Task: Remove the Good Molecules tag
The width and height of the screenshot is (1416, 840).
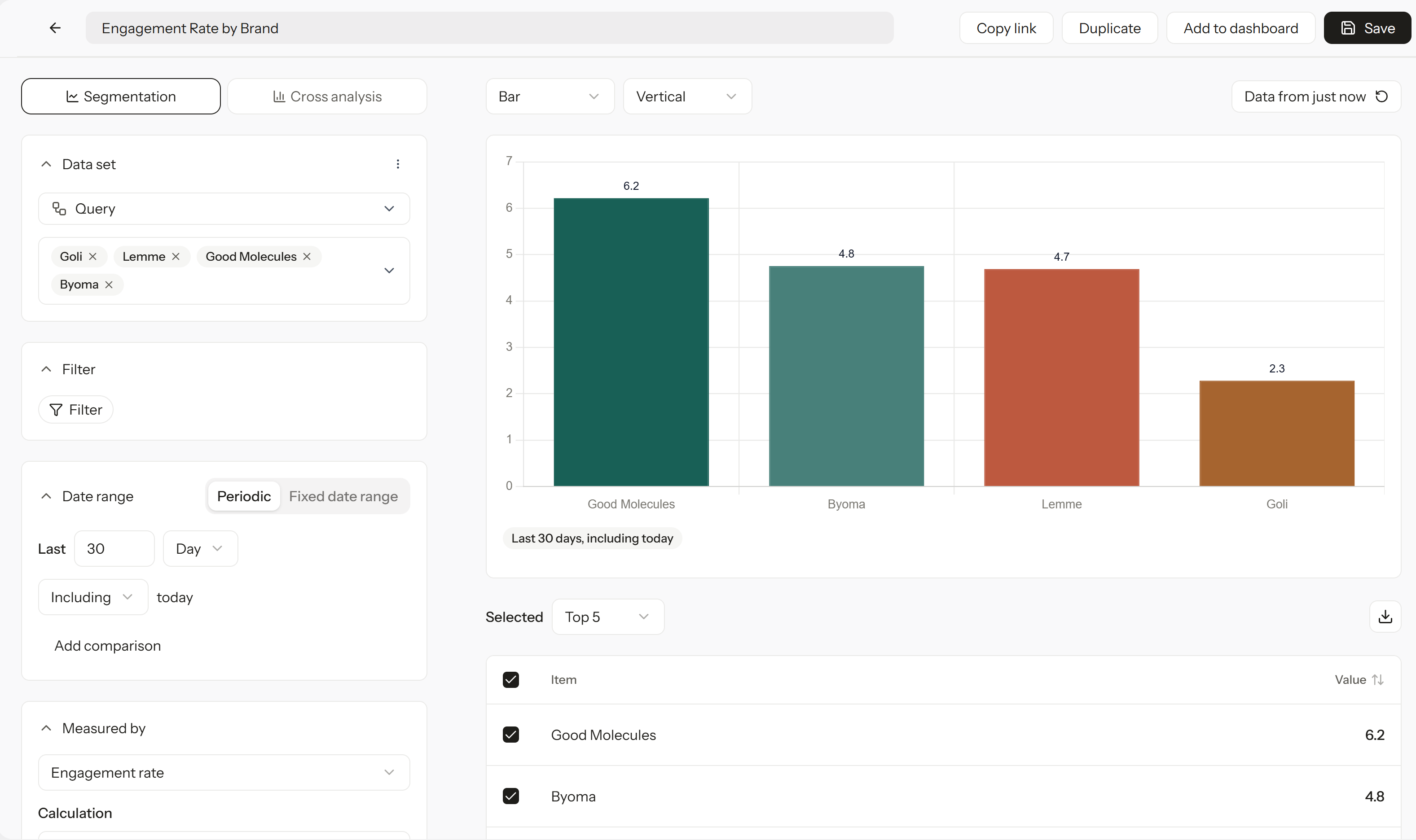Action: coord(307,256)
